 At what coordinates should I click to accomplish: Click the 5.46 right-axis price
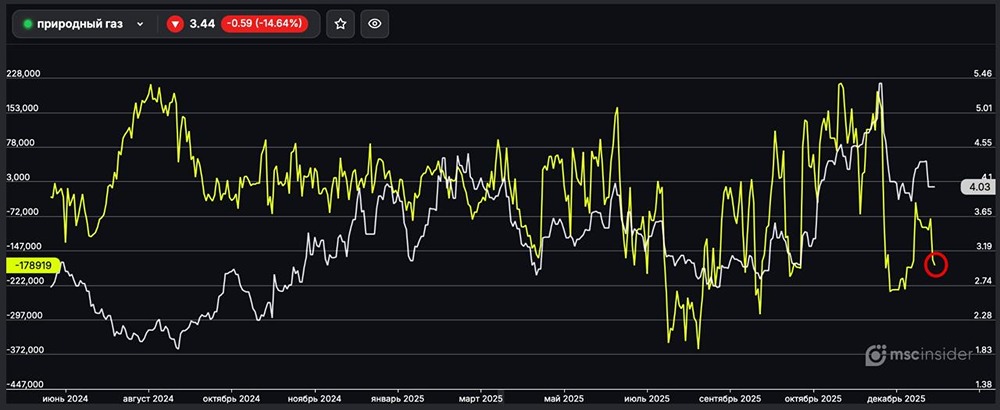[x=983, y=74]
